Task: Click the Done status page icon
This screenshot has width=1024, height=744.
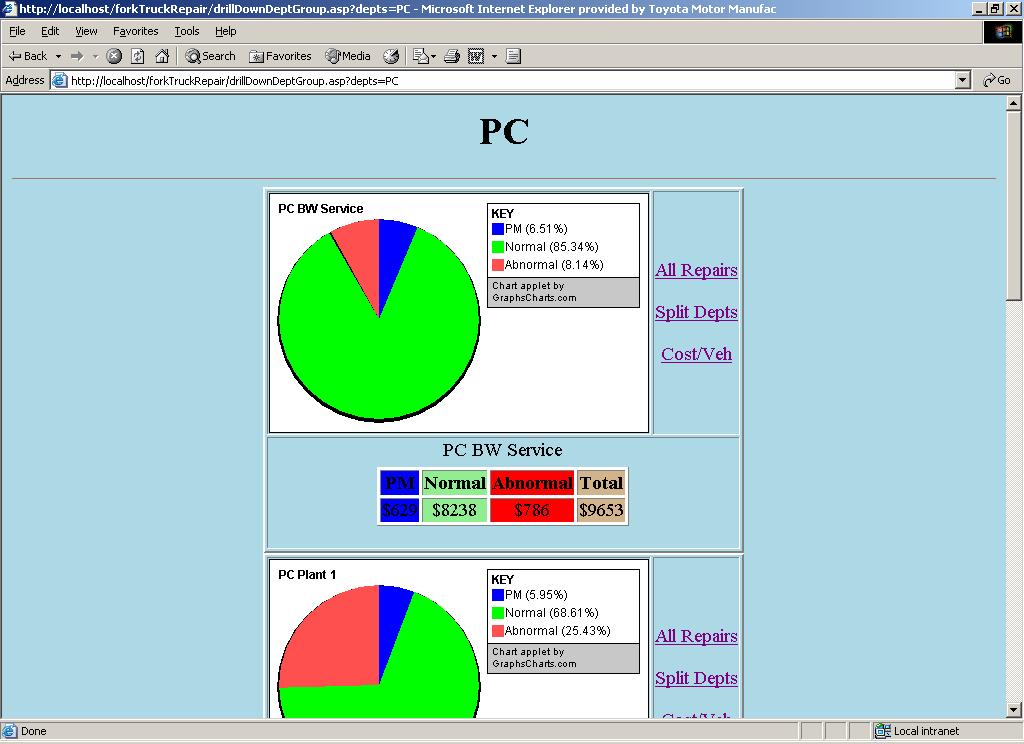Action: pyautogui.click(x=10, y=731)
